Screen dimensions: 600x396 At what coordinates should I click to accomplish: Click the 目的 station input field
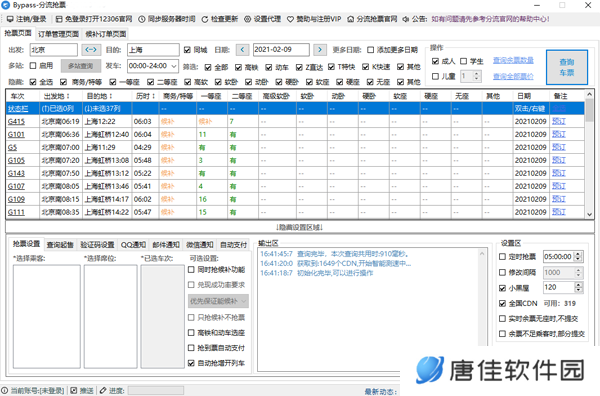coord(153,50)
